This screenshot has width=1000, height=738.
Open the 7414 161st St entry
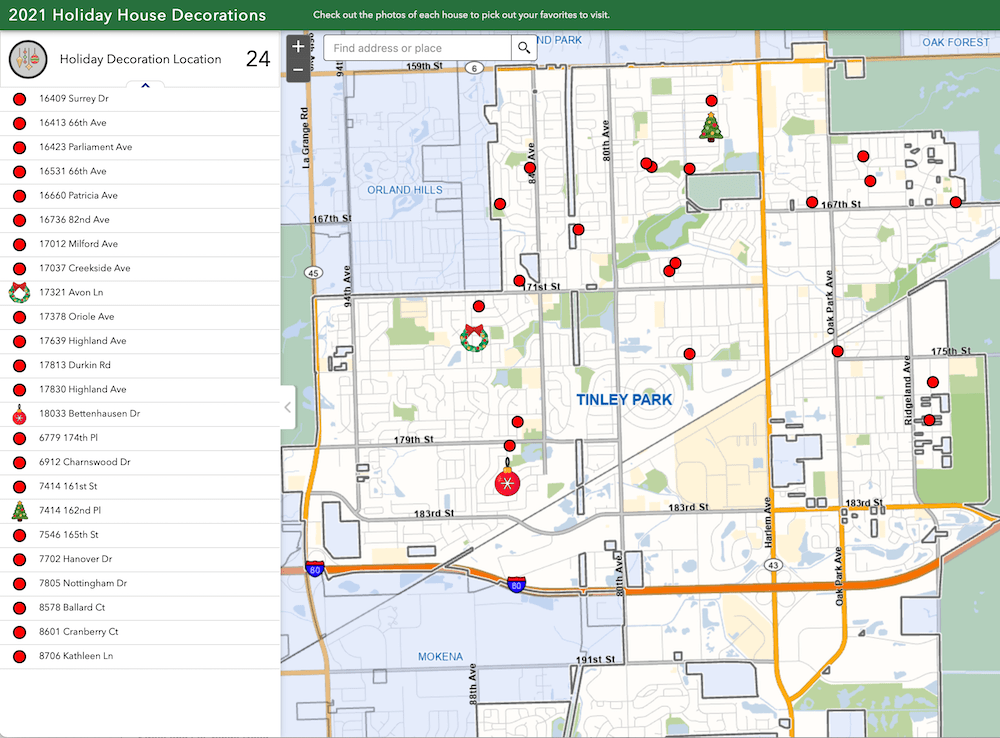click(x=140, y=486)
